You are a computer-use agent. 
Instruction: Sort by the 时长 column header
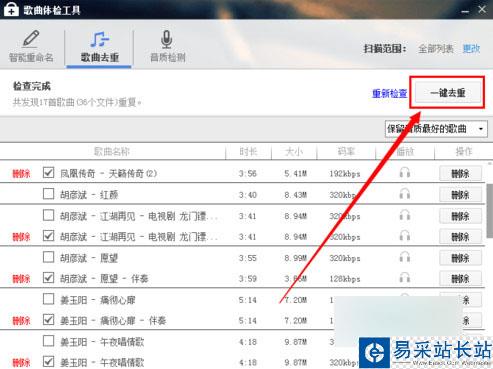248,152
